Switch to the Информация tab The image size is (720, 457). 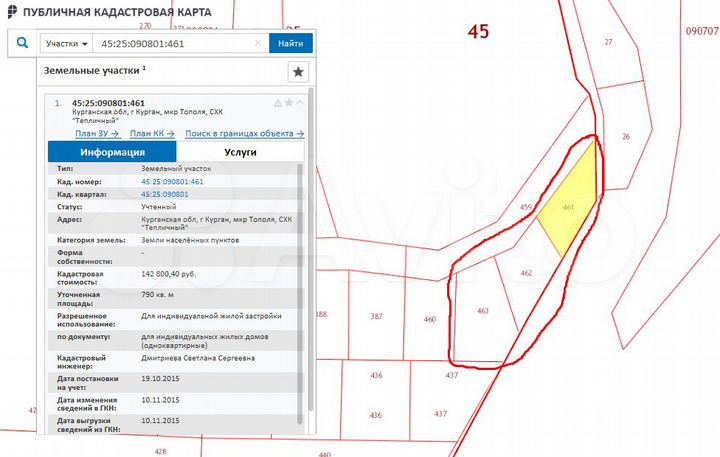112,152
